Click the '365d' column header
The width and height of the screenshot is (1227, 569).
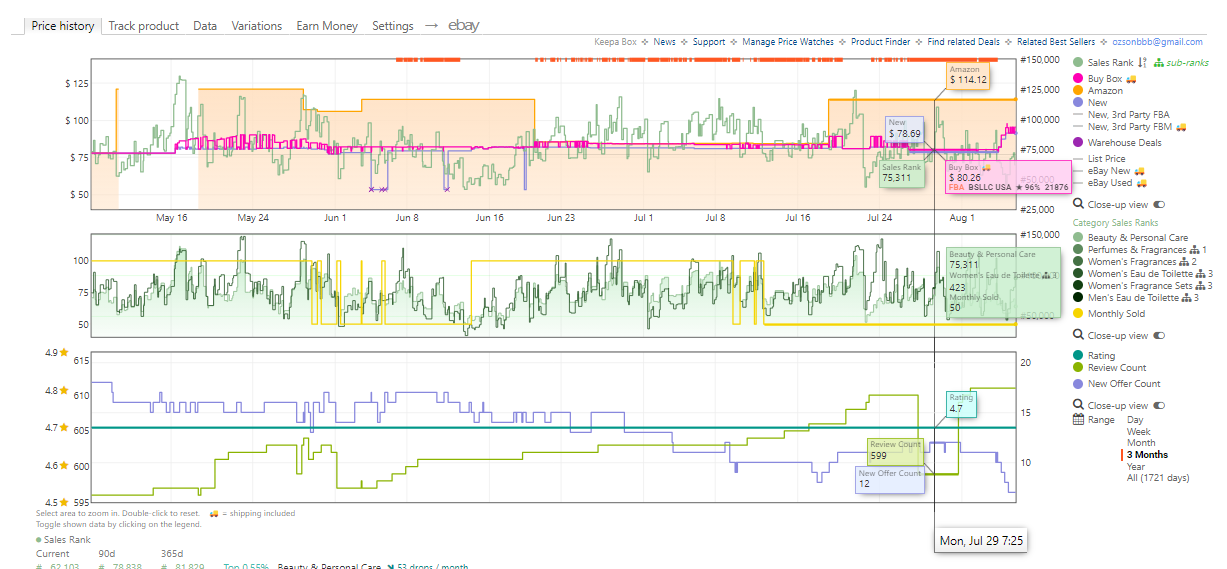173,553
